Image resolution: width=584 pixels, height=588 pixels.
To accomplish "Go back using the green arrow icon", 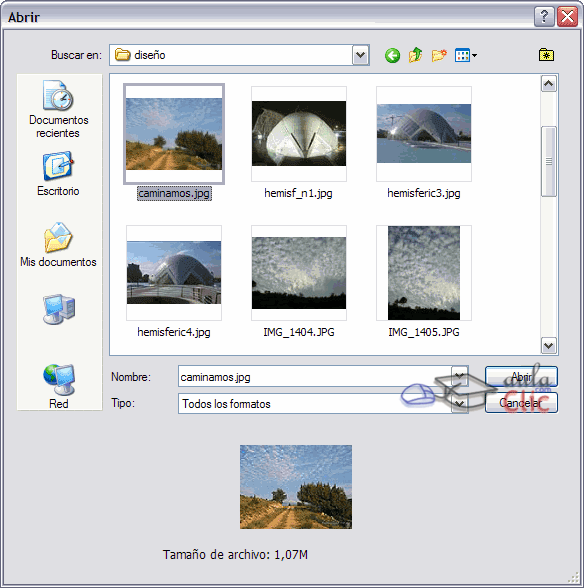I will pyautogui.click(x=392, y=56).
